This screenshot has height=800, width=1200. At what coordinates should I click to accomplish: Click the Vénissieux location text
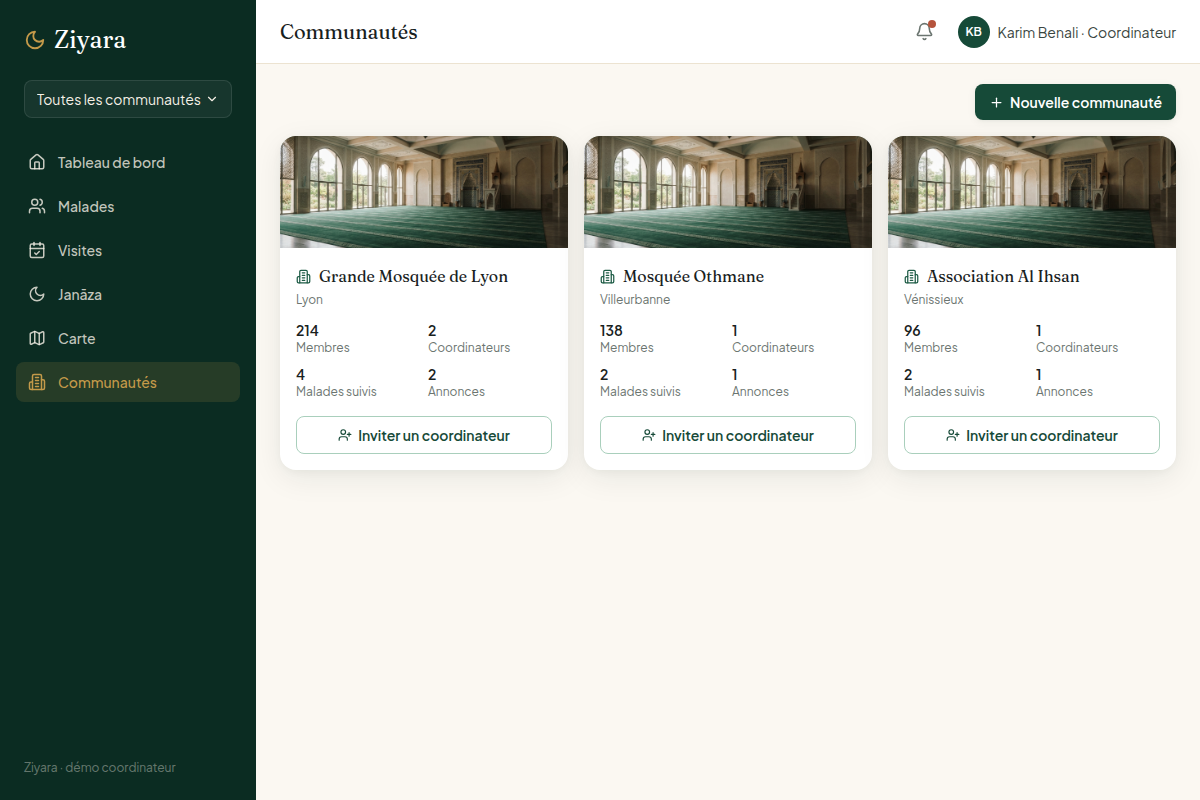pyautogui.click(x=934, y=299)
